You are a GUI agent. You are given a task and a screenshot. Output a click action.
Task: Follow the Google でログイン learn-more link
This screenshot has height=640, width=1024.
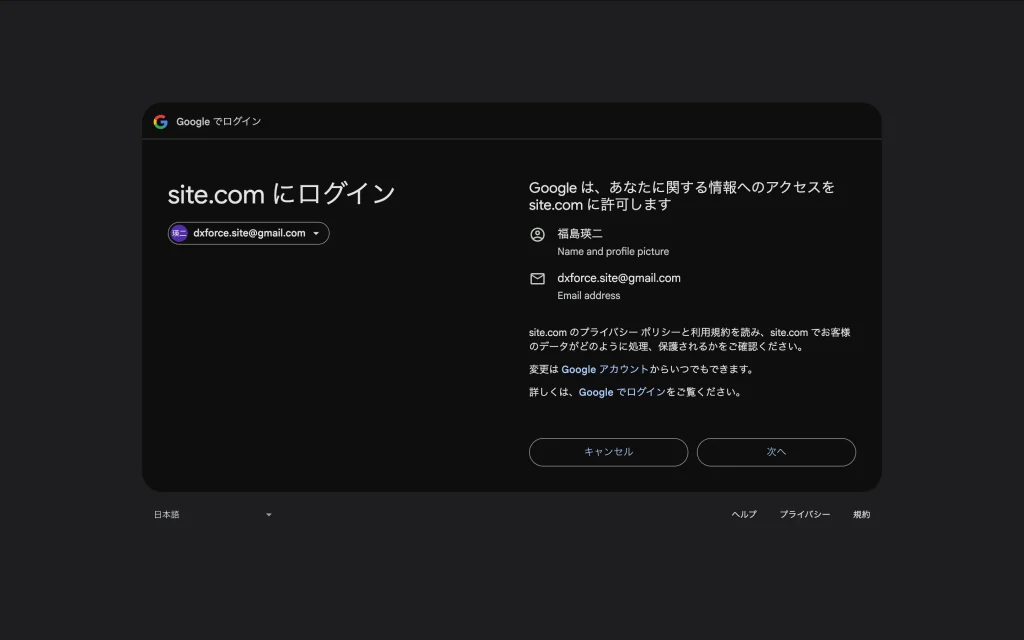point(621,392)
